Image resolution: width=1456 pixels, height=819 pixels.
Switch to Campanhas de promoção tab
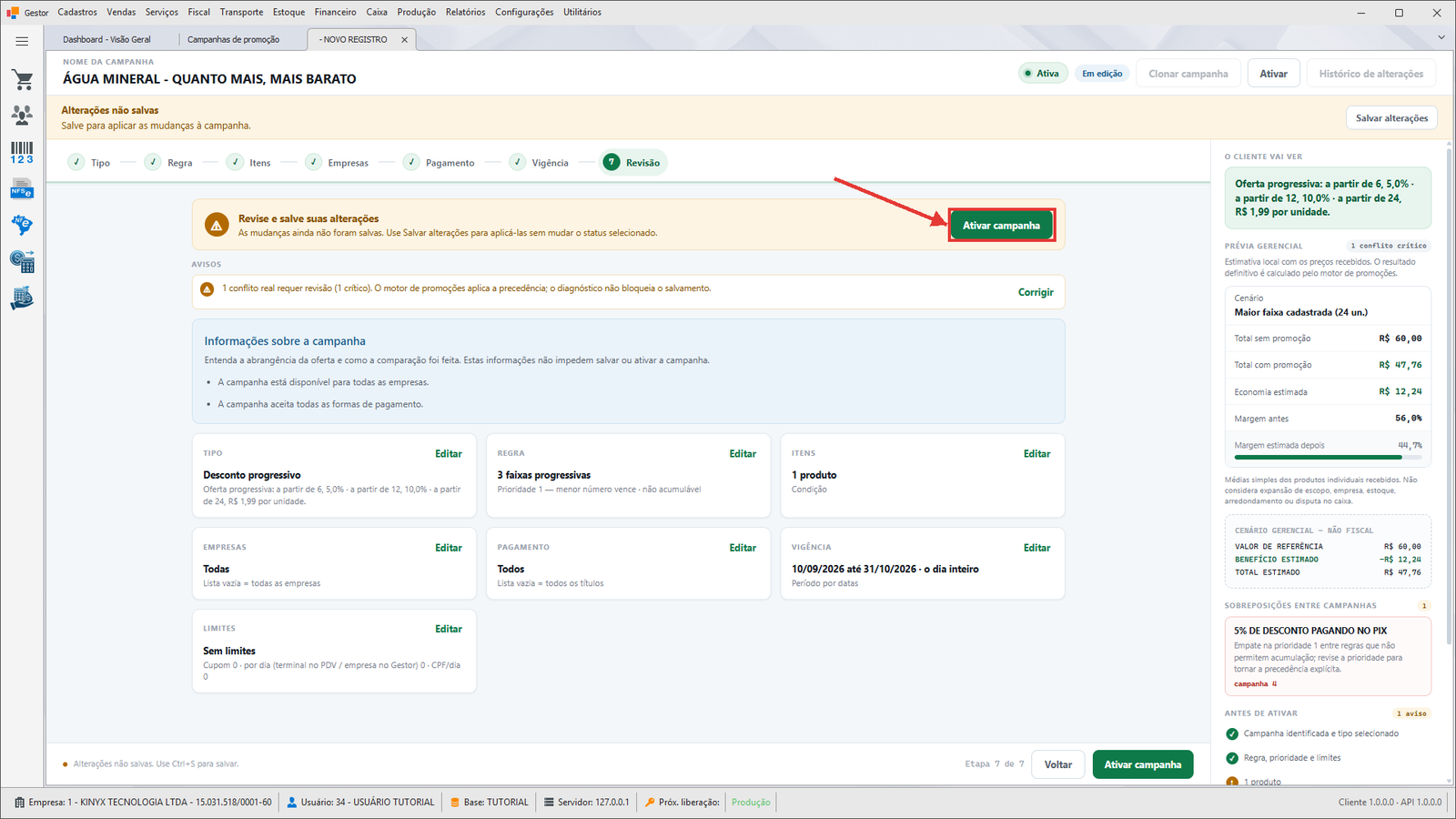234,40
